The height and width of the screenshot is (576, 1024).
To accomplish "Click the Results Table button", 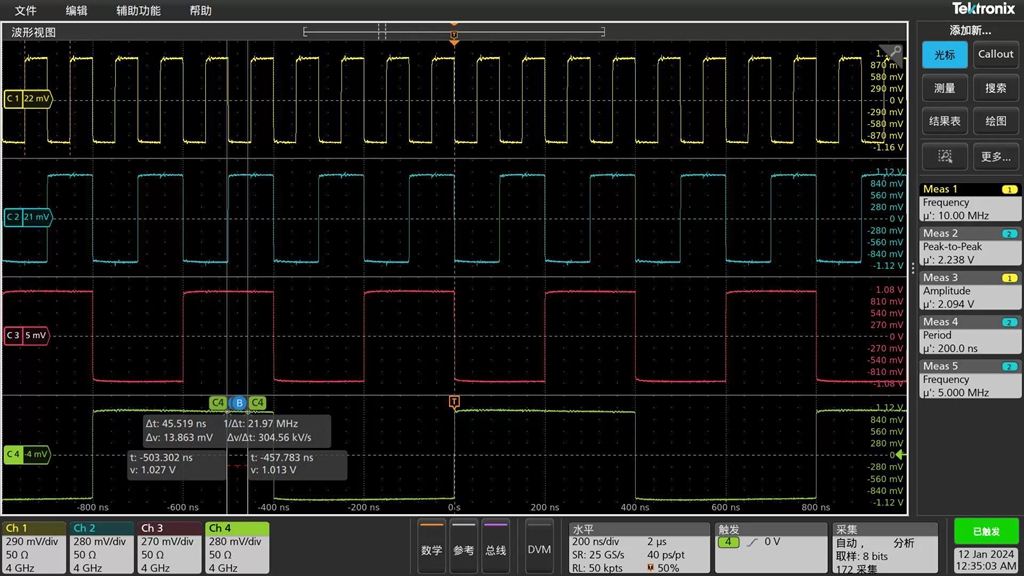I will point(944,122).
